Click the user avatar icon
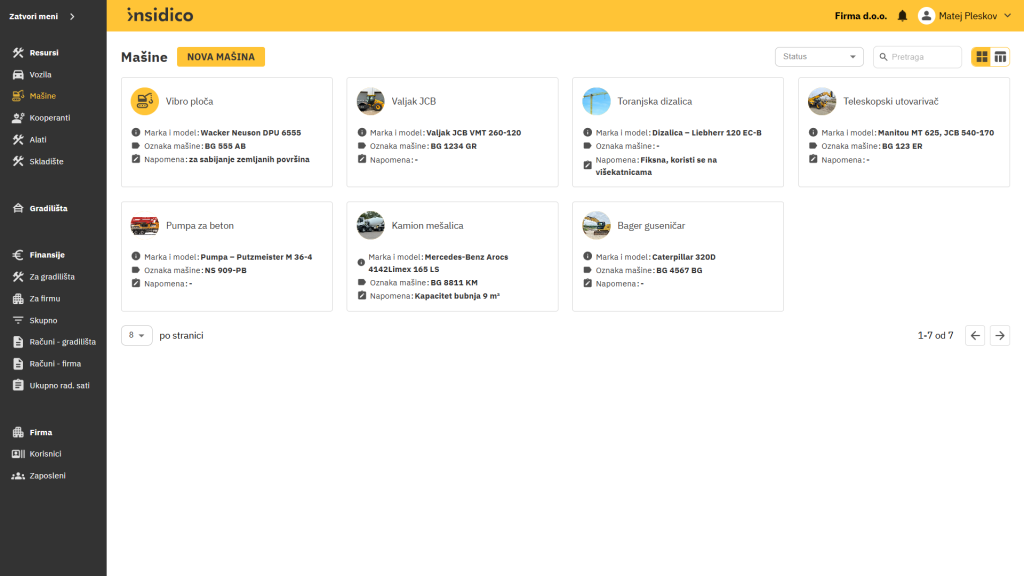This screenshot has width=1024, height=576. click(x=926, y=16)
